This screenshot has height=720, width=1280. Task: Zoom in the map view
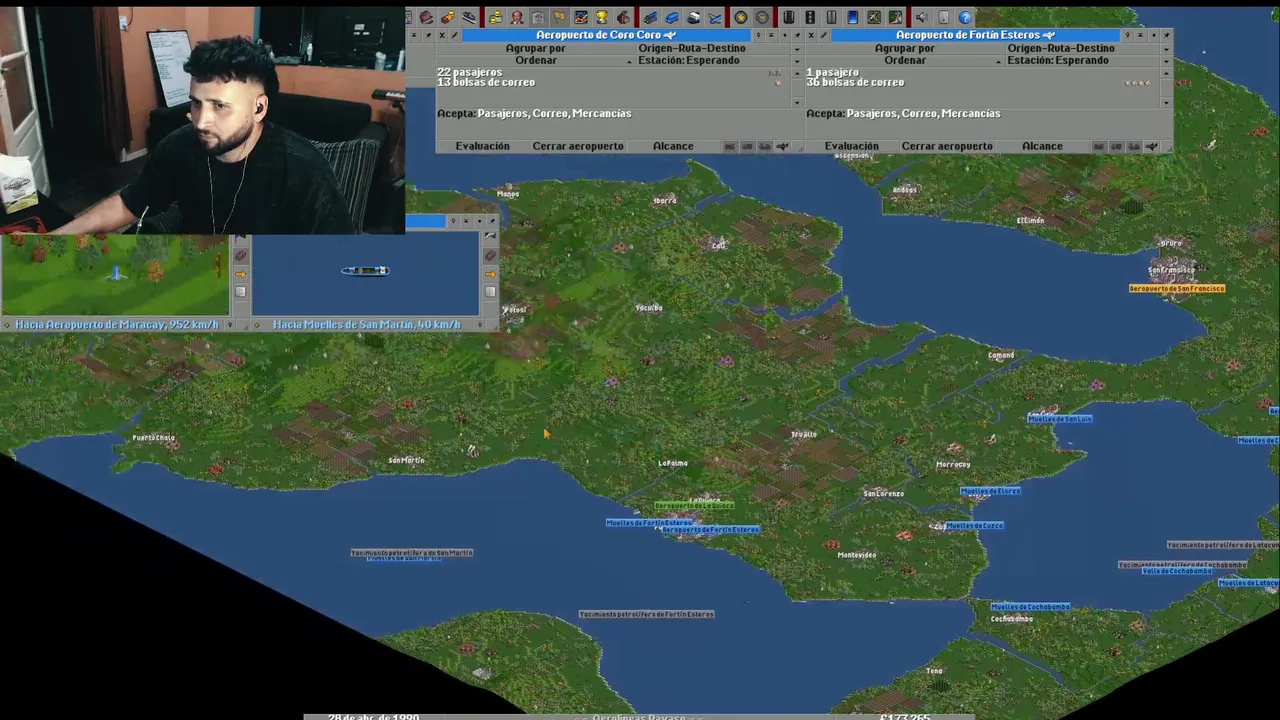pos(740,17)
